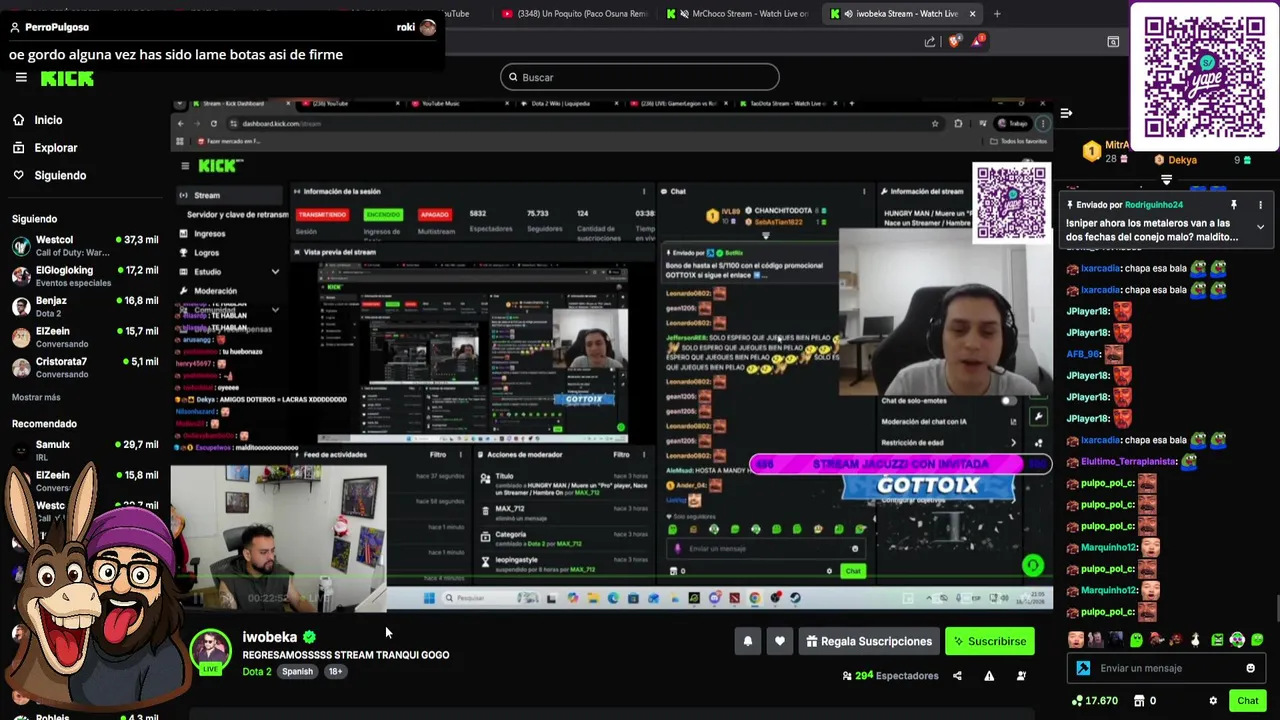This screenshot has width=1280, height=720.
Task: Select the goose emote in quick row
Action: (x=1196, y=640)
